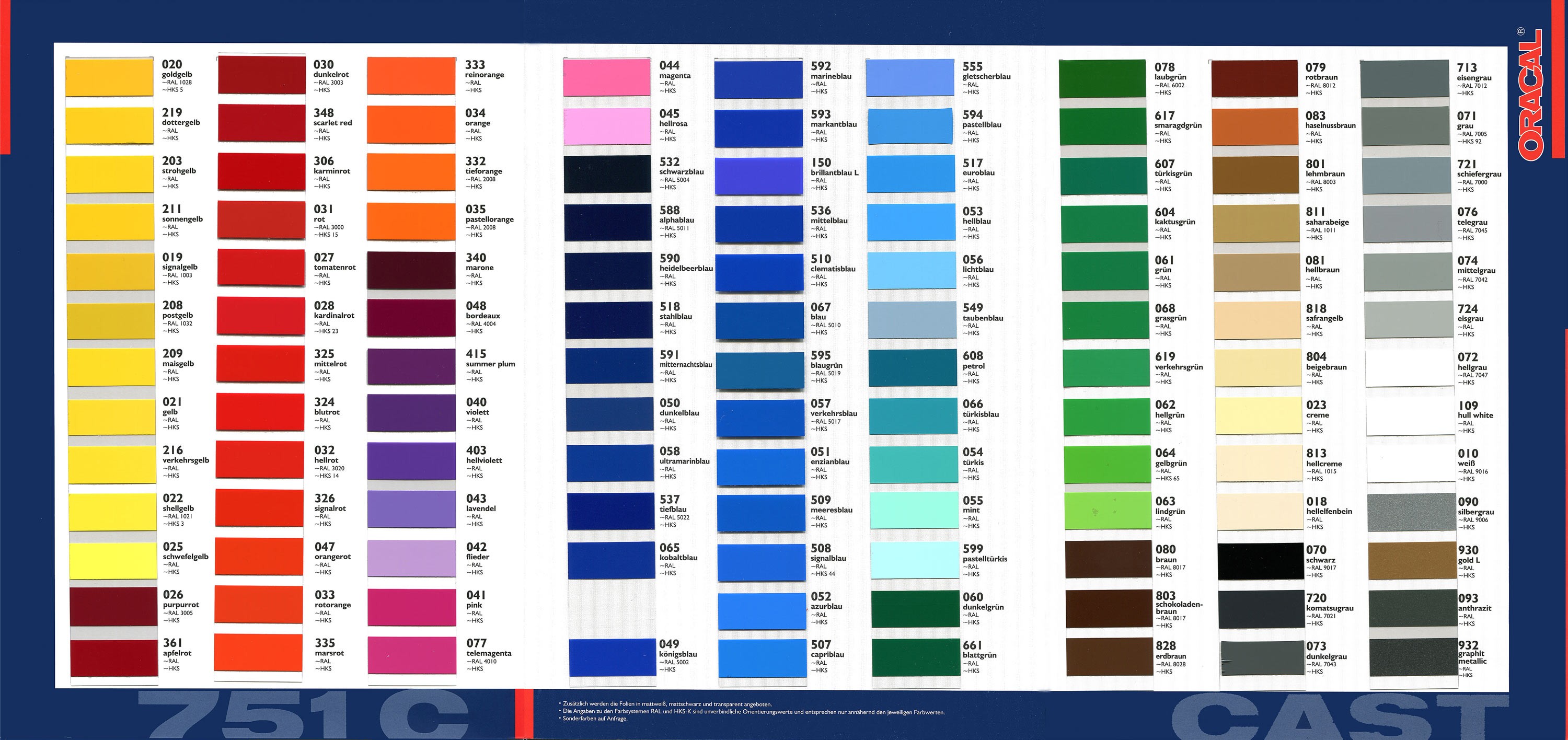Click the '720 komatsugrau' label text
Screen dimensions: 1568x740
(1330, 603)
